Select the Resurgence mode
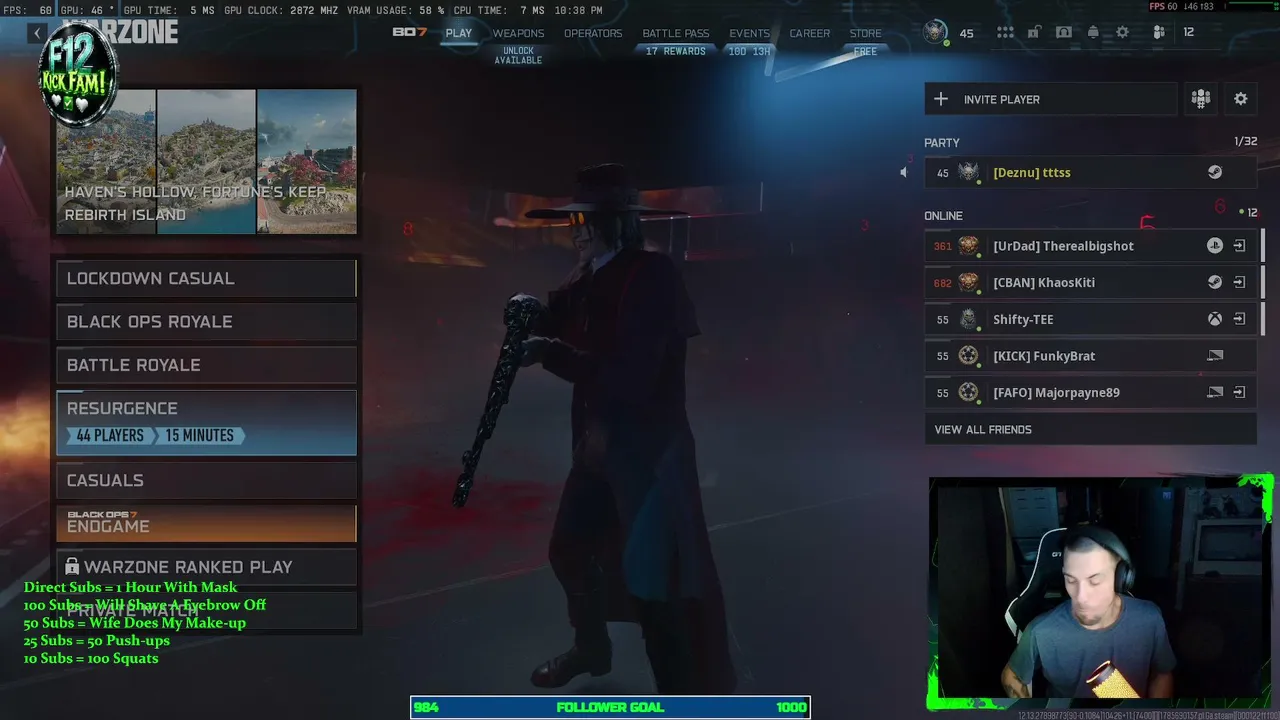Viewport: 1280px width, 720px height. 206,422
